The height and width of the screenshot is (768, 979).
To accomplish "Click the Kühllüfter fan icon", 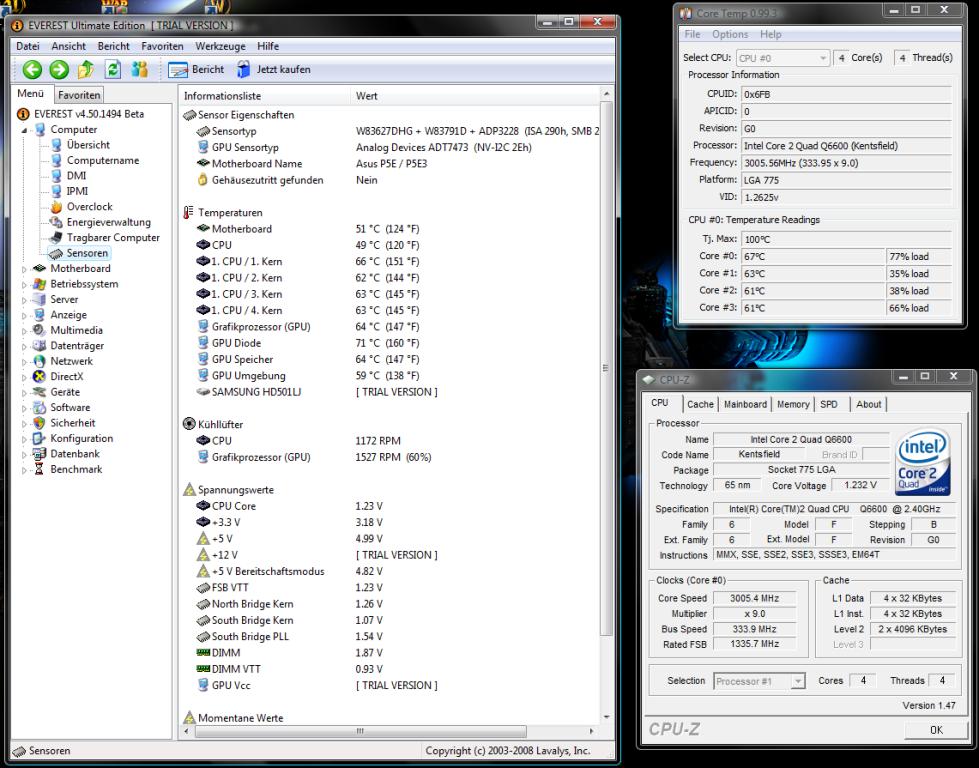I will [x=189, y=424].
